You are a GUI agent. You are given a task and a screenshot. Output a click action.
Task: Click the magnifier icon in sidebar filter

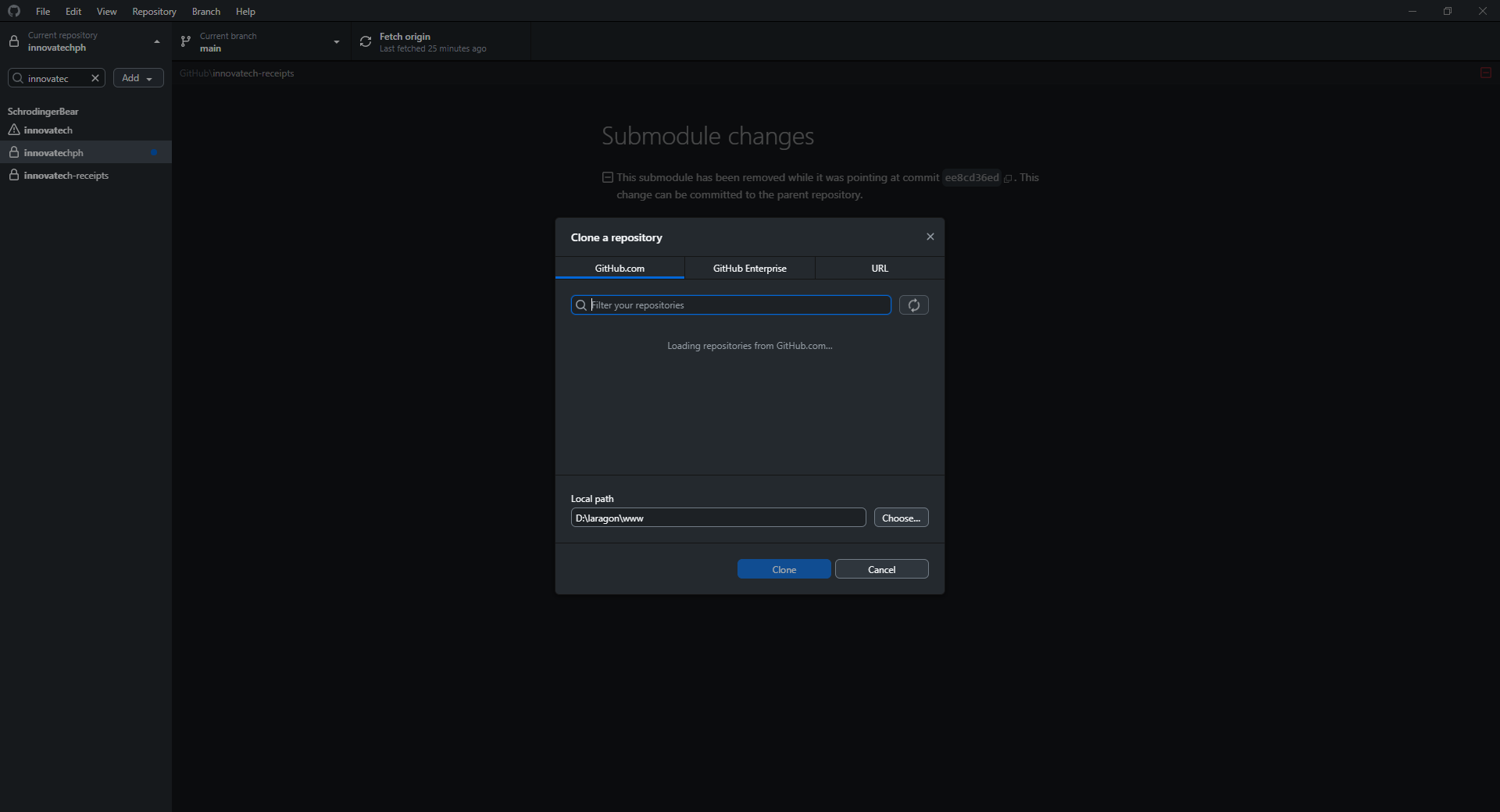click(x=18, y=78)
